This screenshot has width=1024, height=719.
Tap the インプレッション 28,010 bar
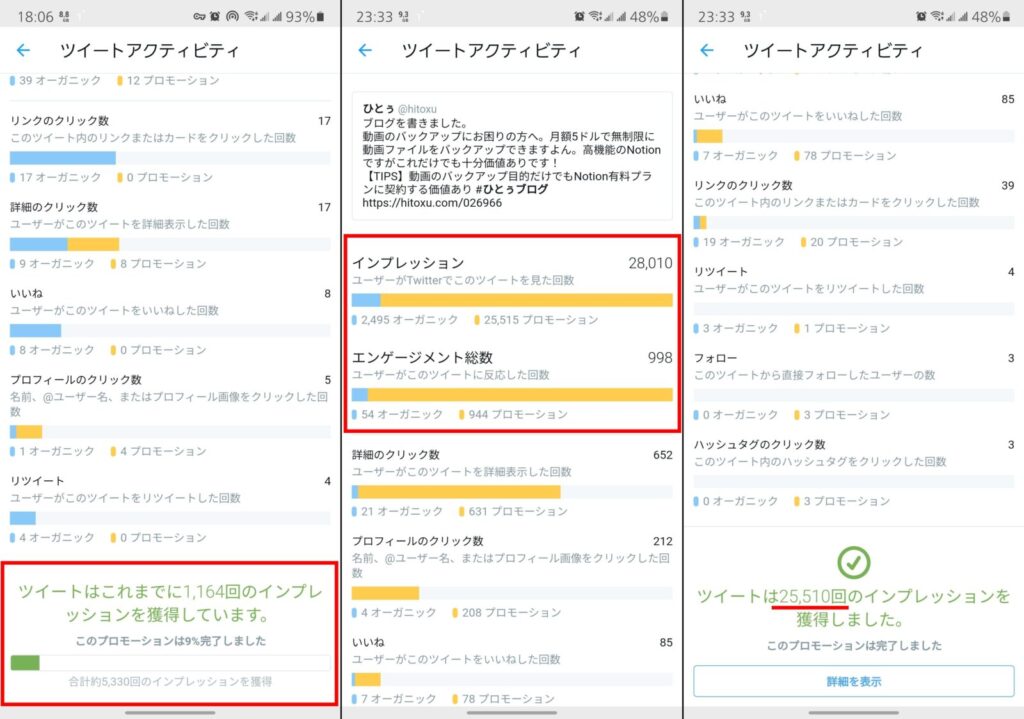[x=512, y=300]
